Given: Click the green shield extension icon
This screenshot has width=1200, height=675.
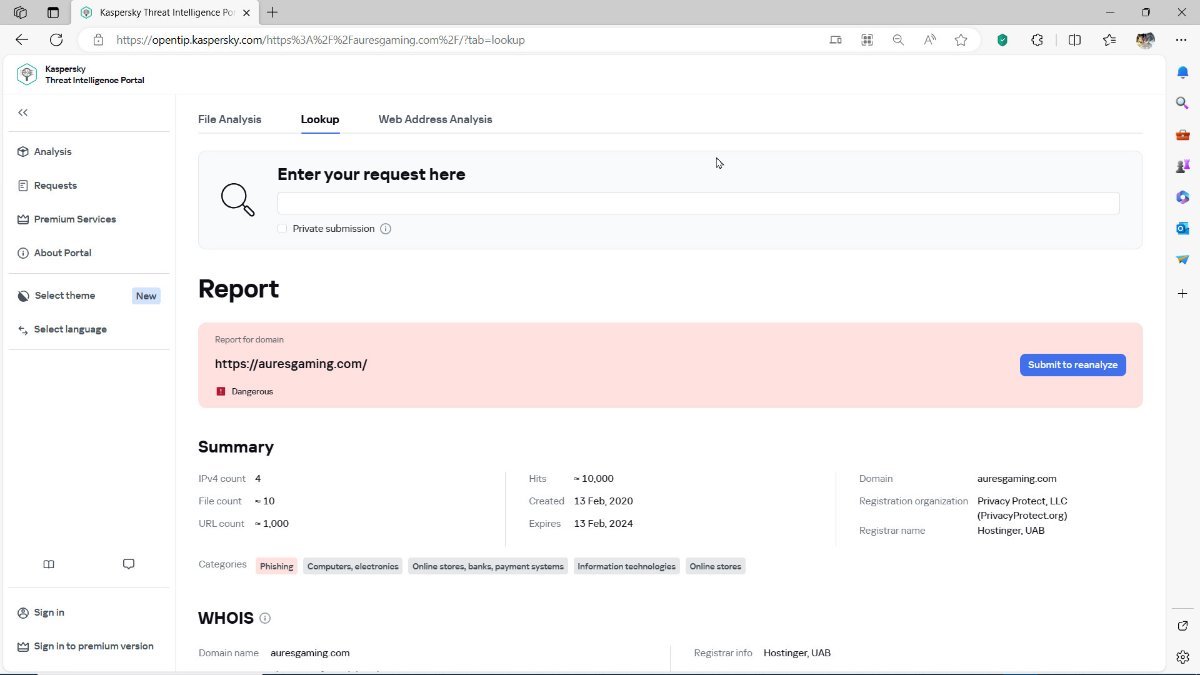Looking at the screenshot, I should pos(1003,40).
